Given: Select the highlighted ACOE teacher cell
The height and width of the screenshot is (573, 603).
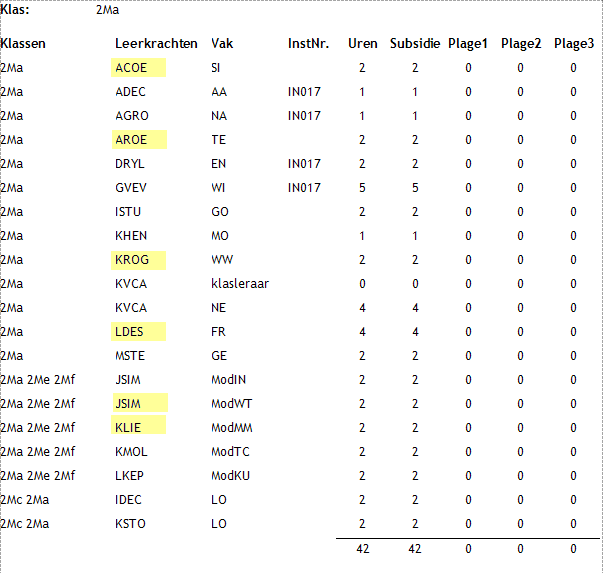Looking at the screenshot, I should coord(138,68).
